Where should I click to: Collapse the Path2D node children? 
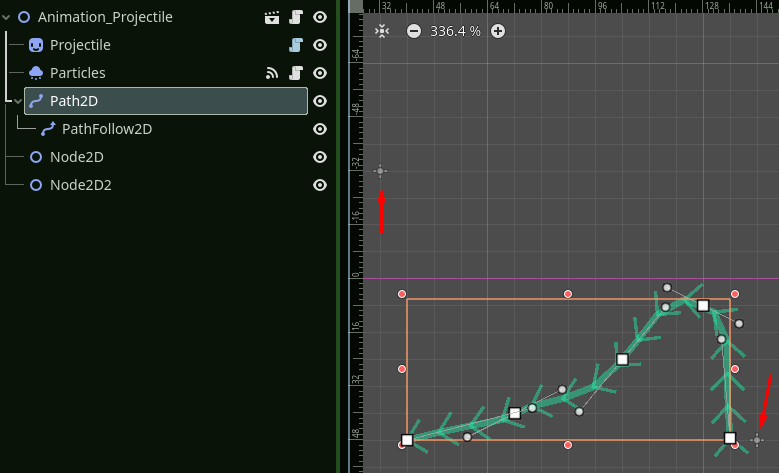[18, 101]
